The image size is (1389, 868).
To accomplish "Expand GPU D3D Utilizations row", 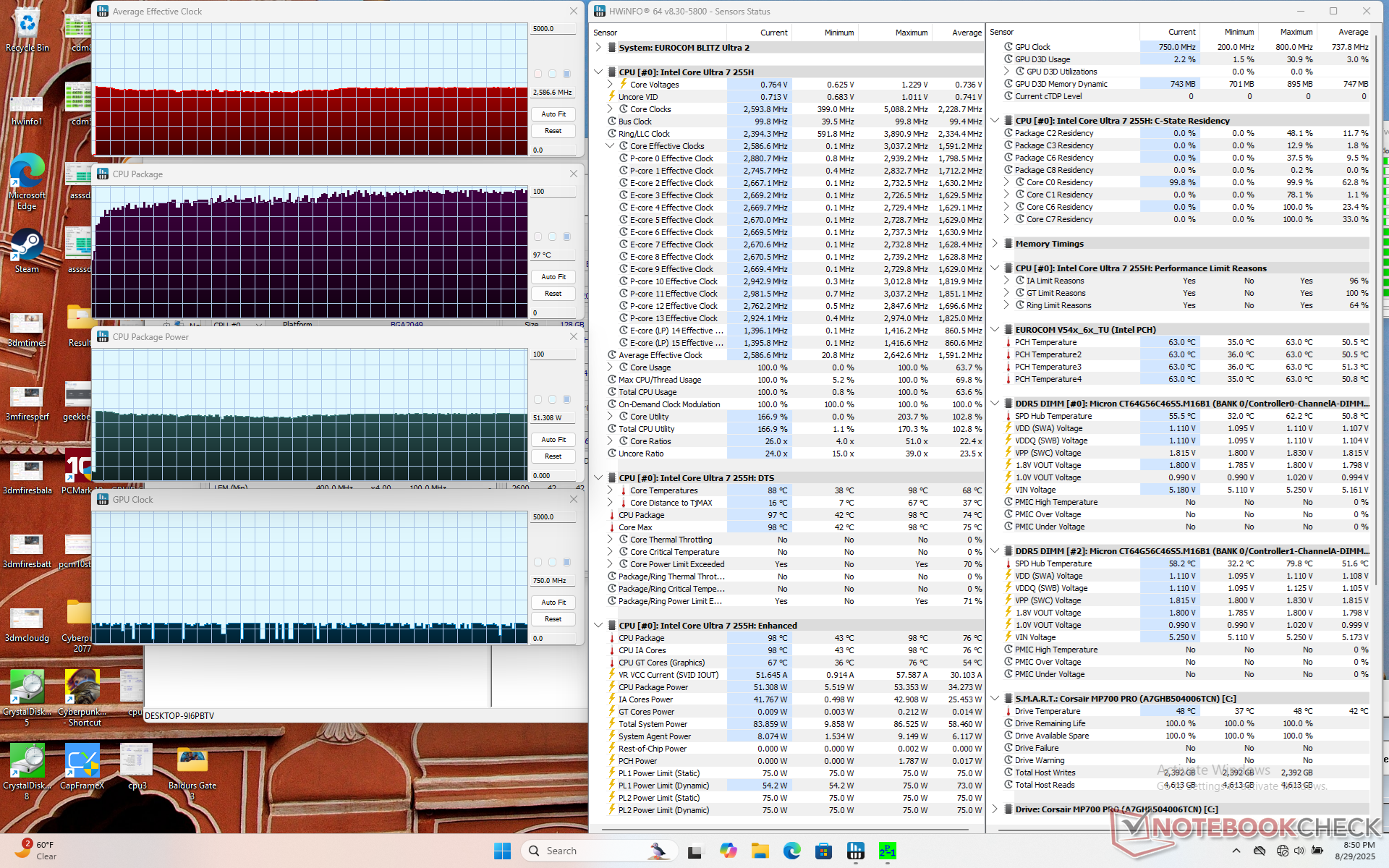I will [1006, 72].
